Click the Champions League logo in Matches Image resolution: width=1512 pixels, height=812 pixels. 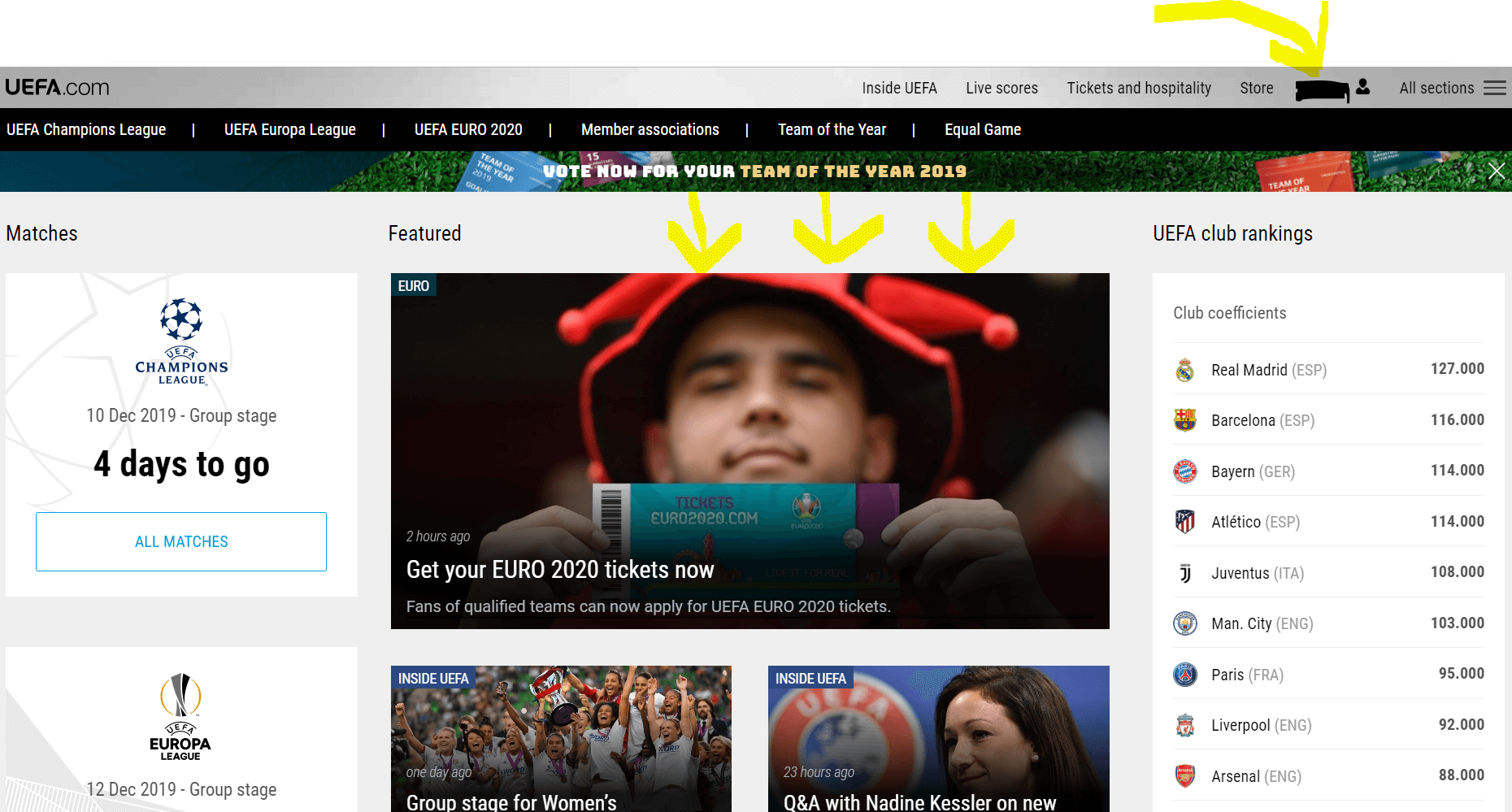tap(181, 341)
